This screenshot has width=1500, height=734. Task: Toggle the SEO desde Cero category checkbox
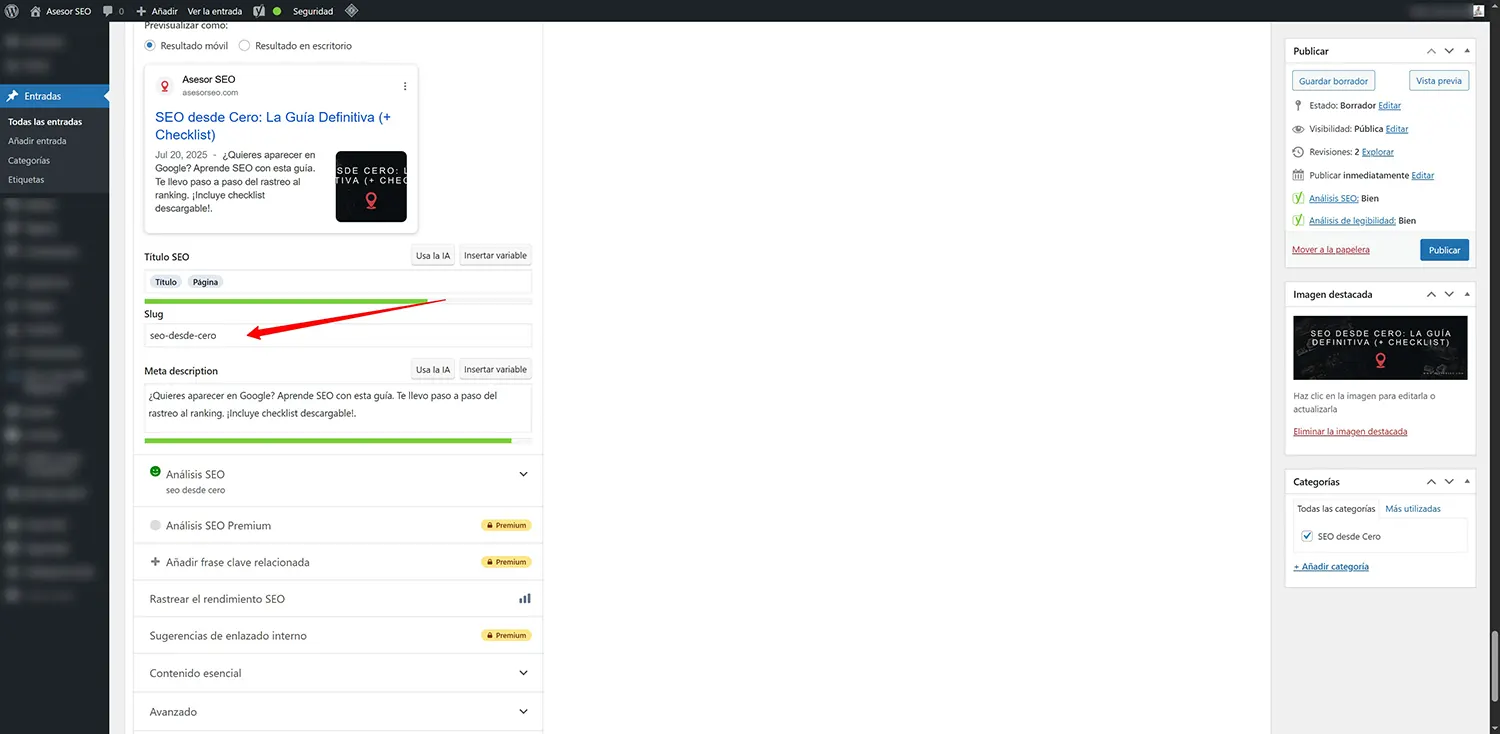click(1306, 537)
